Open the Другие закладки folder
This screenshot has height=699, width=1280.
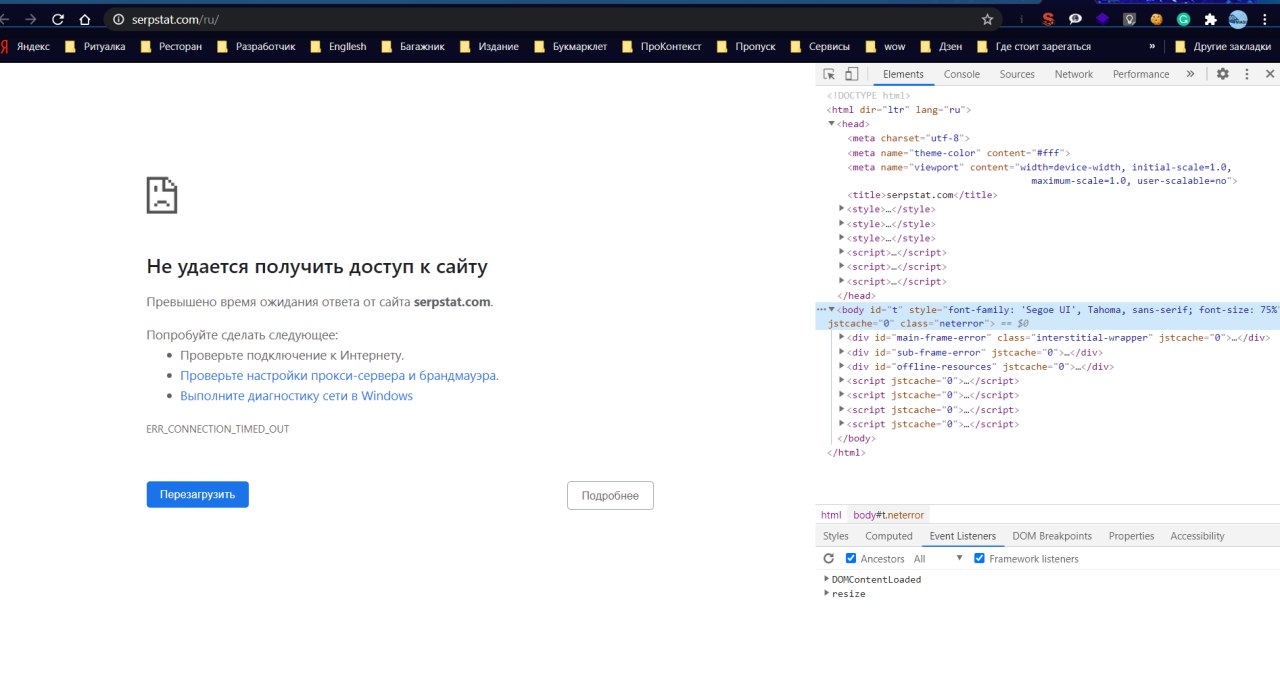tap(1225, 46)
